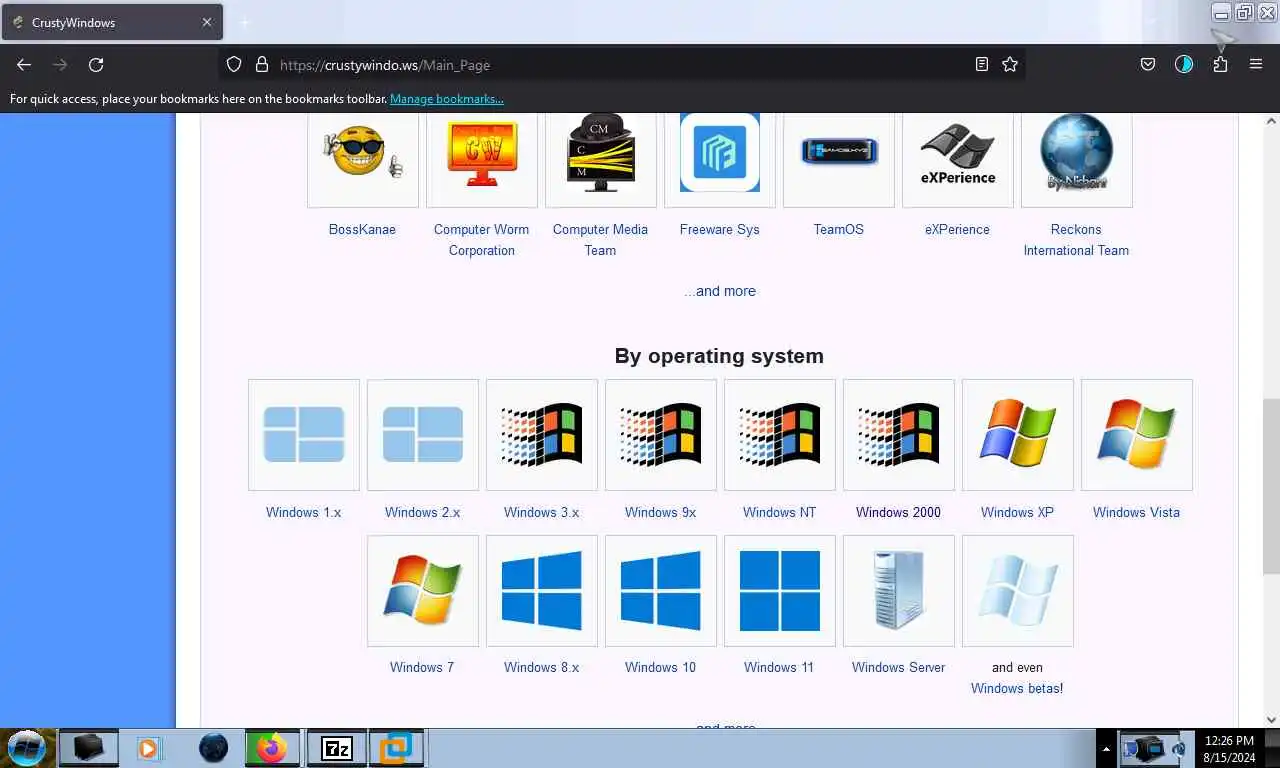Follow the Freeware Sys text link

click(719, 229)
